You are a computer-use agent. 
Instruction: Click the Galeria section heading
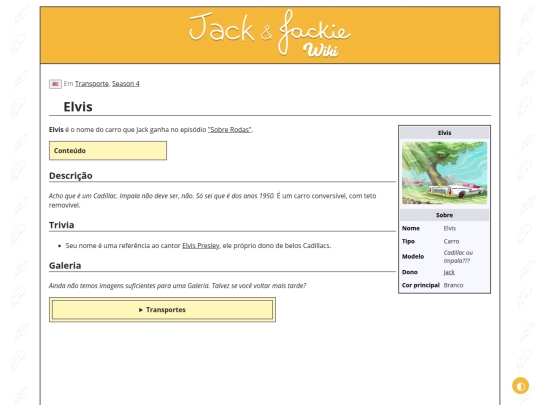click(65, 266)
